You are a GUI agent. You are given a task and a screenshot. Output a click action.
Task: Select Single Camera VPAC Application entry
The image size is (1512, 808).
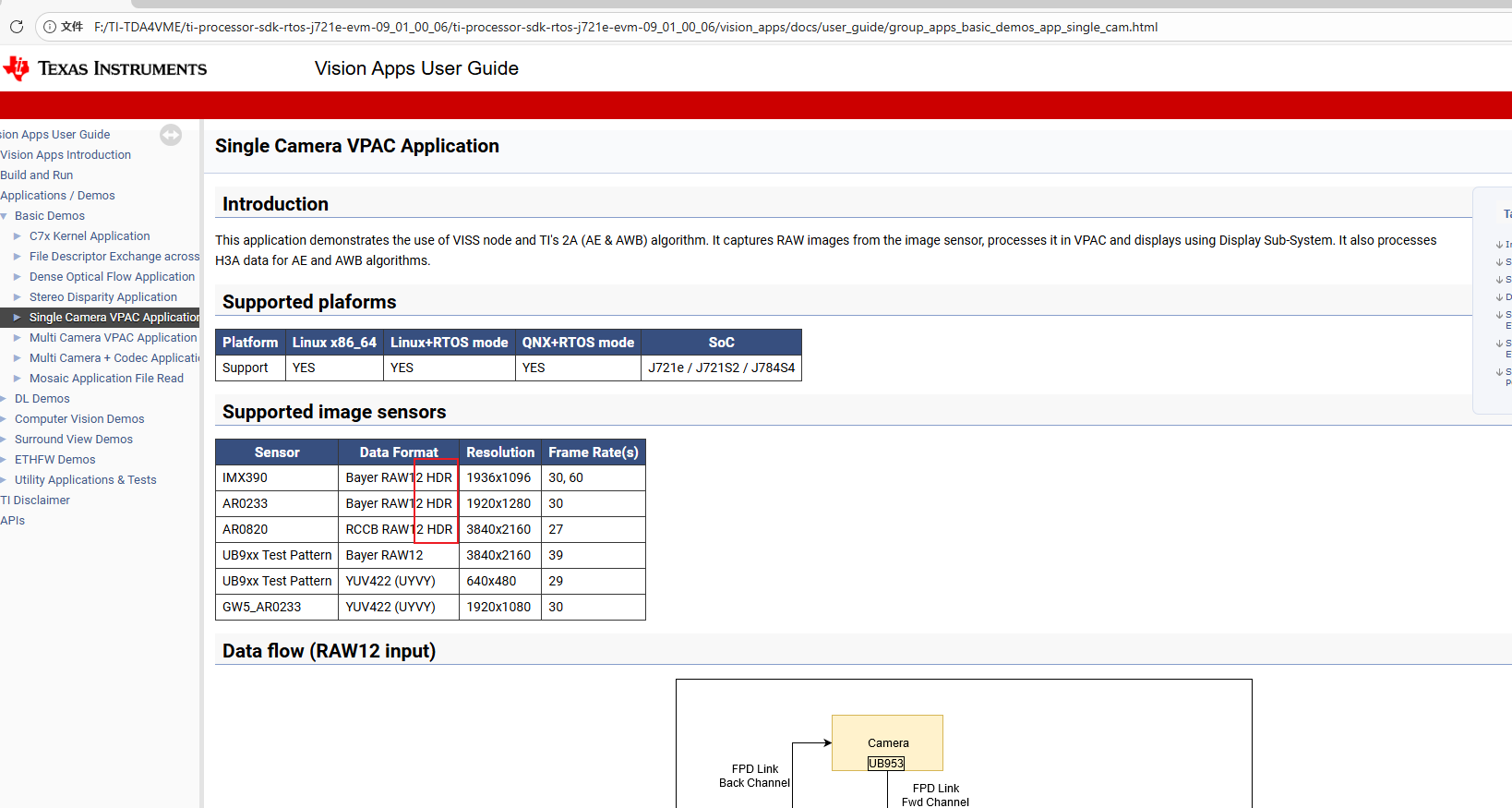(x=114, y=318)
